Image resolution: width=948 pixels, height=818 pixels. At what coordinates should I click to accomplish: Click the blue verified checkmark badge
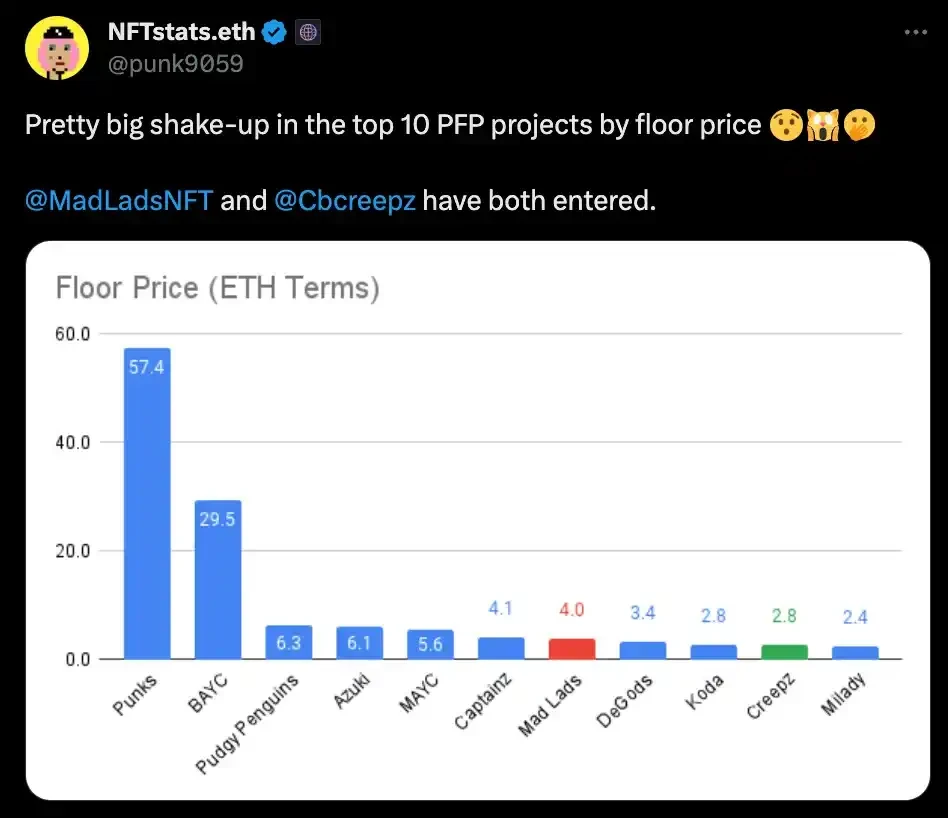point(275,33)
